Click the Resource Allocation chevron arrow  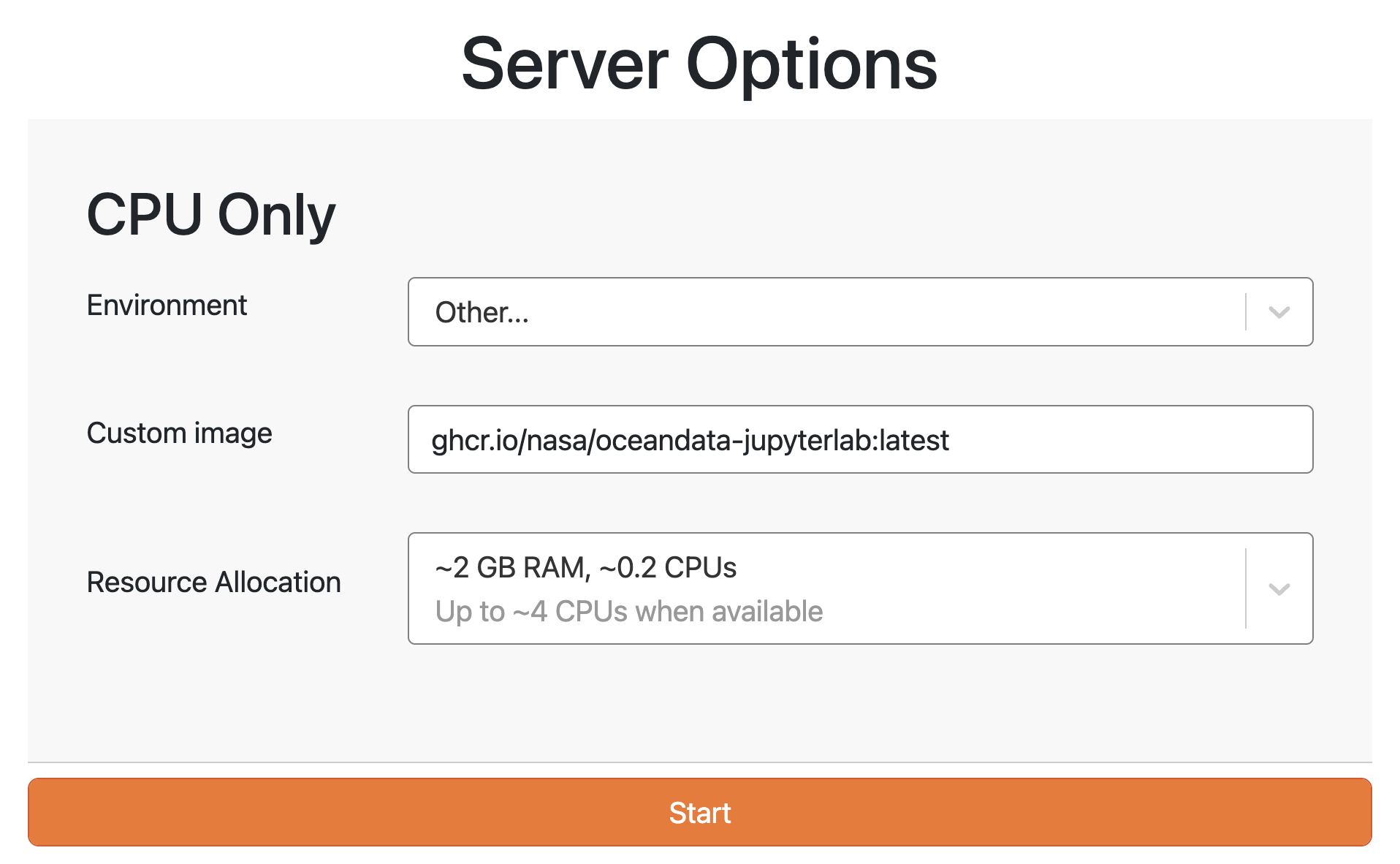coord(1279,589)
